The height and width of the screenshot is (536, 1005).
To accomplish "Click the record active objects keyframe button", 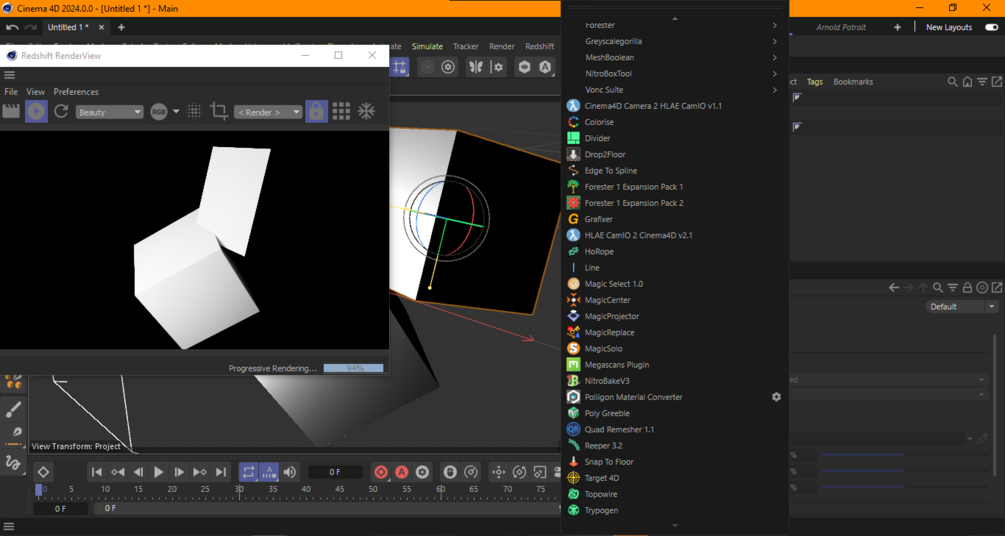I will (381, 473).
